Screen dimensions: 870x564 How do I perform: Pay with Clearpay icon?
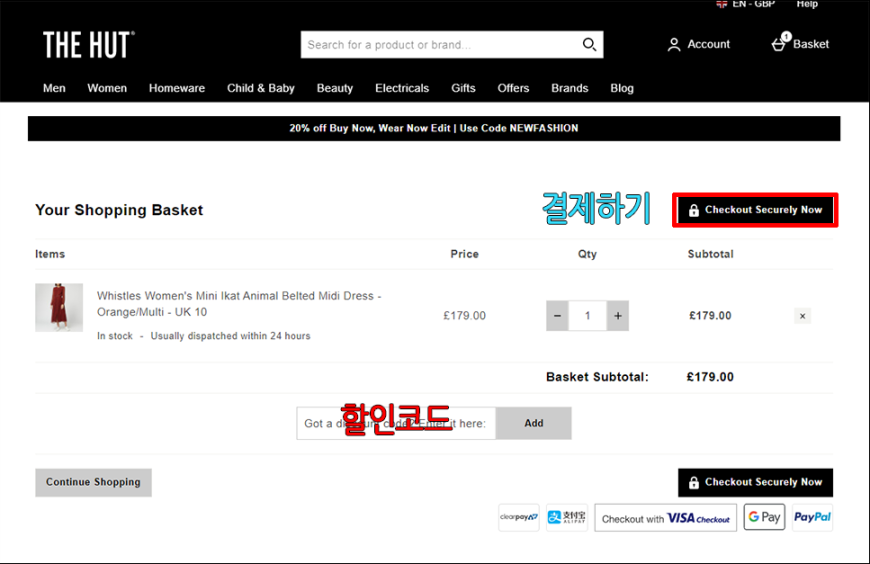pos(519,517)
